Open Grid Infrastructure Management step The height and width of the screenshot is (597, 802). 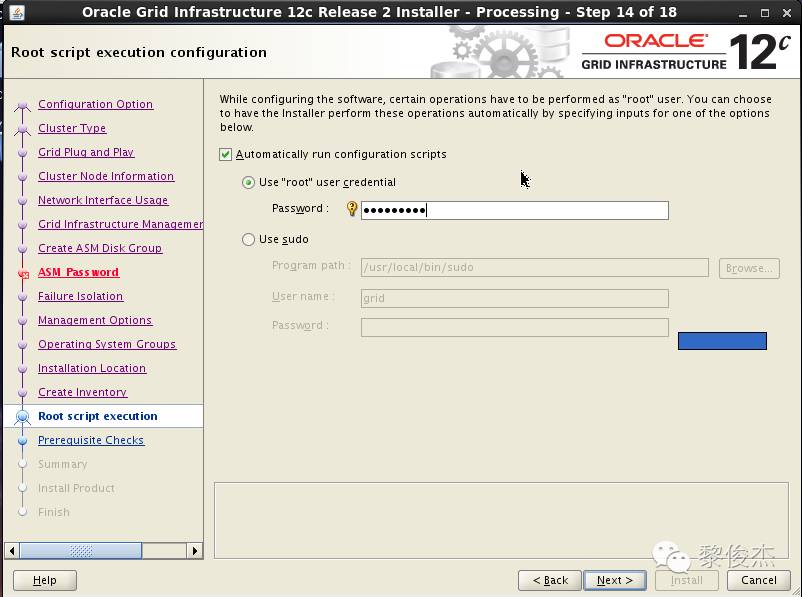(121, 224)
